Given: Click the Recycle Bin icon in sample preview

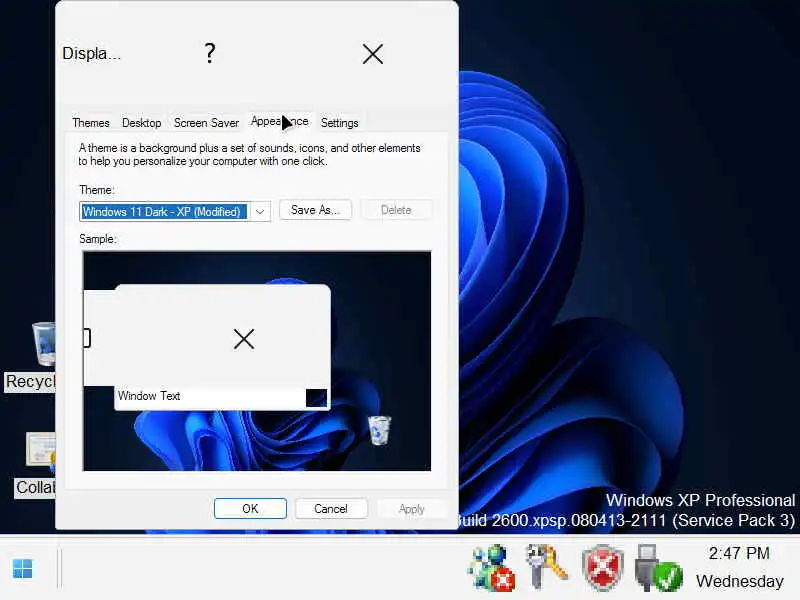Looking at the screenshot, I should (380, 430).
